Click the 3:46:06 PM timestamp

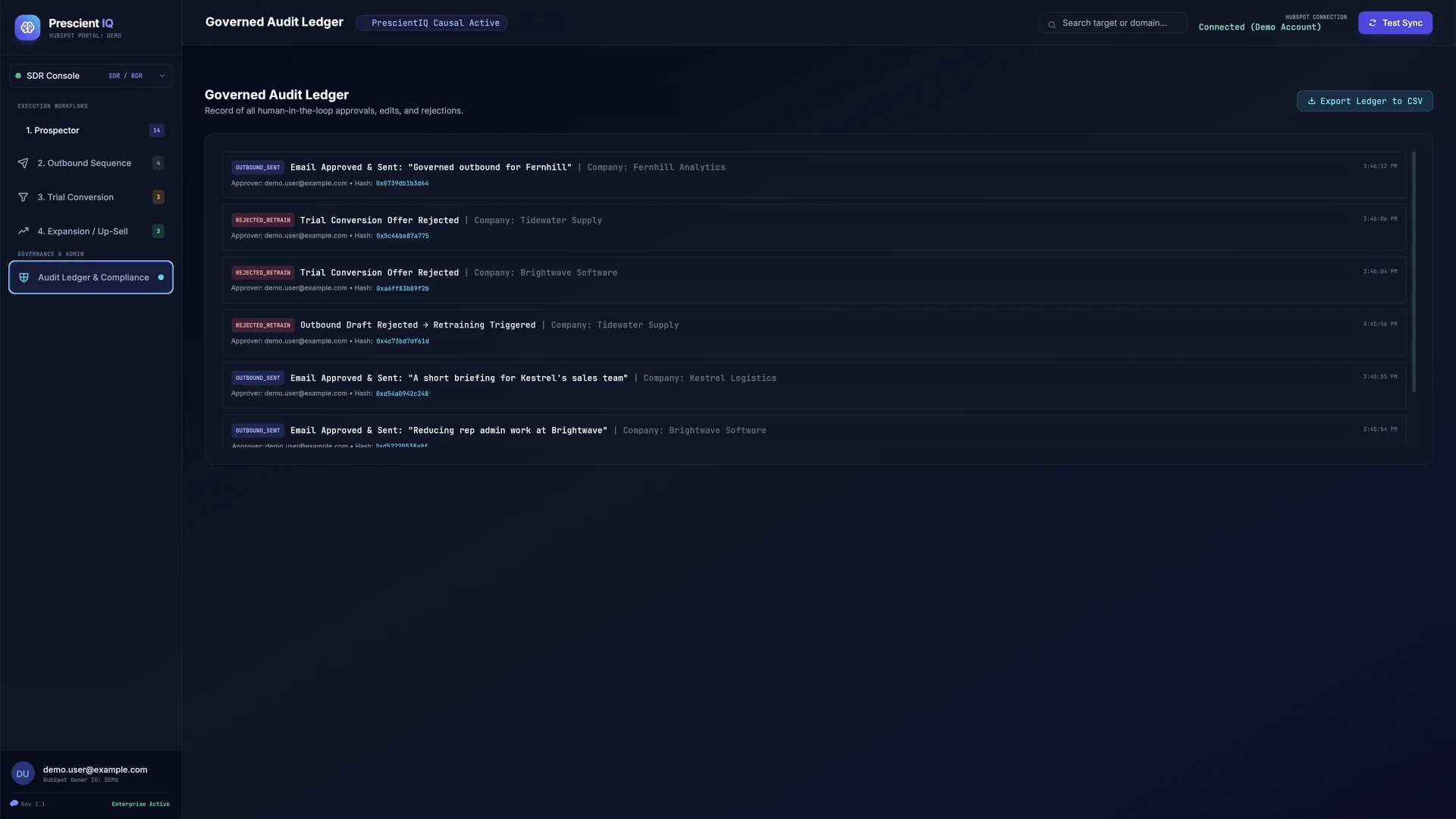(1380, 219)
